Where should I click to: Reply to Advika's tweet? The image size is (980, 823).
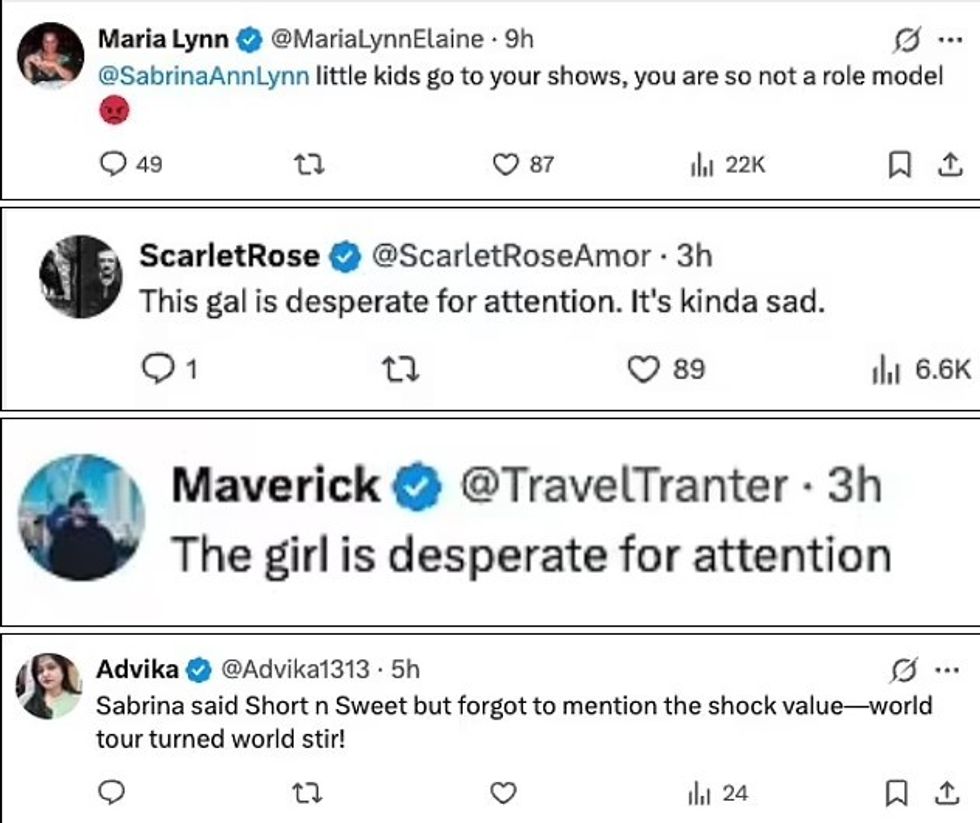pos(113,793)
